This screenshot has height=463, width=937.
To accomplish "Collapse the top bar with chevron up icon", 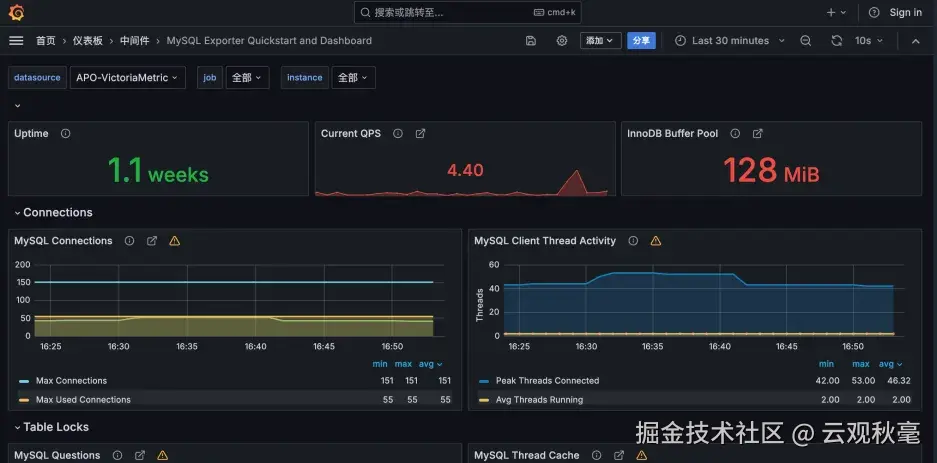I will point(915,41).
